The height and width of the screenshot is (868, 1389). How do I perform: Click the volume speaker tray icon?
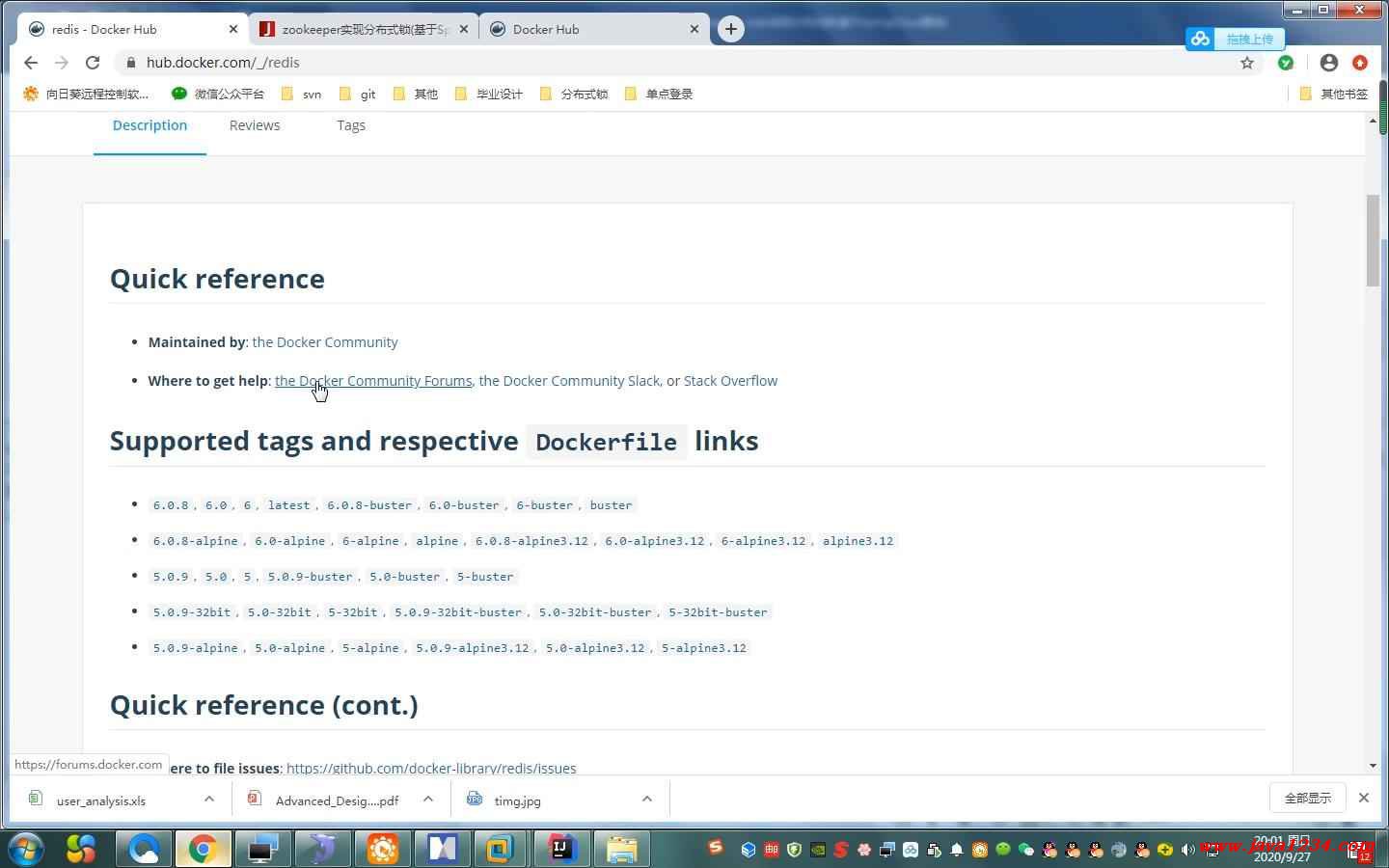[x=1188, y=850]
